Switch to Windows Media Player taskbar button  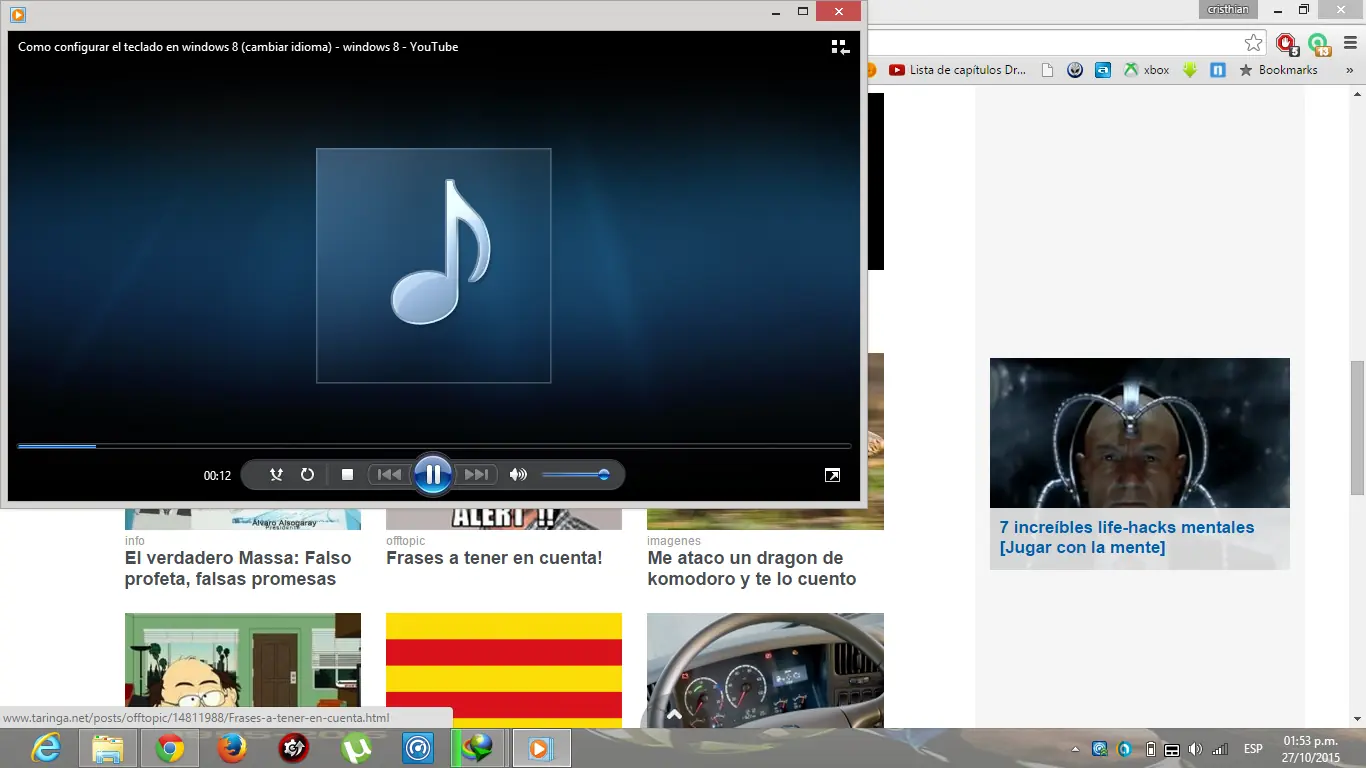tap(541, 748)
